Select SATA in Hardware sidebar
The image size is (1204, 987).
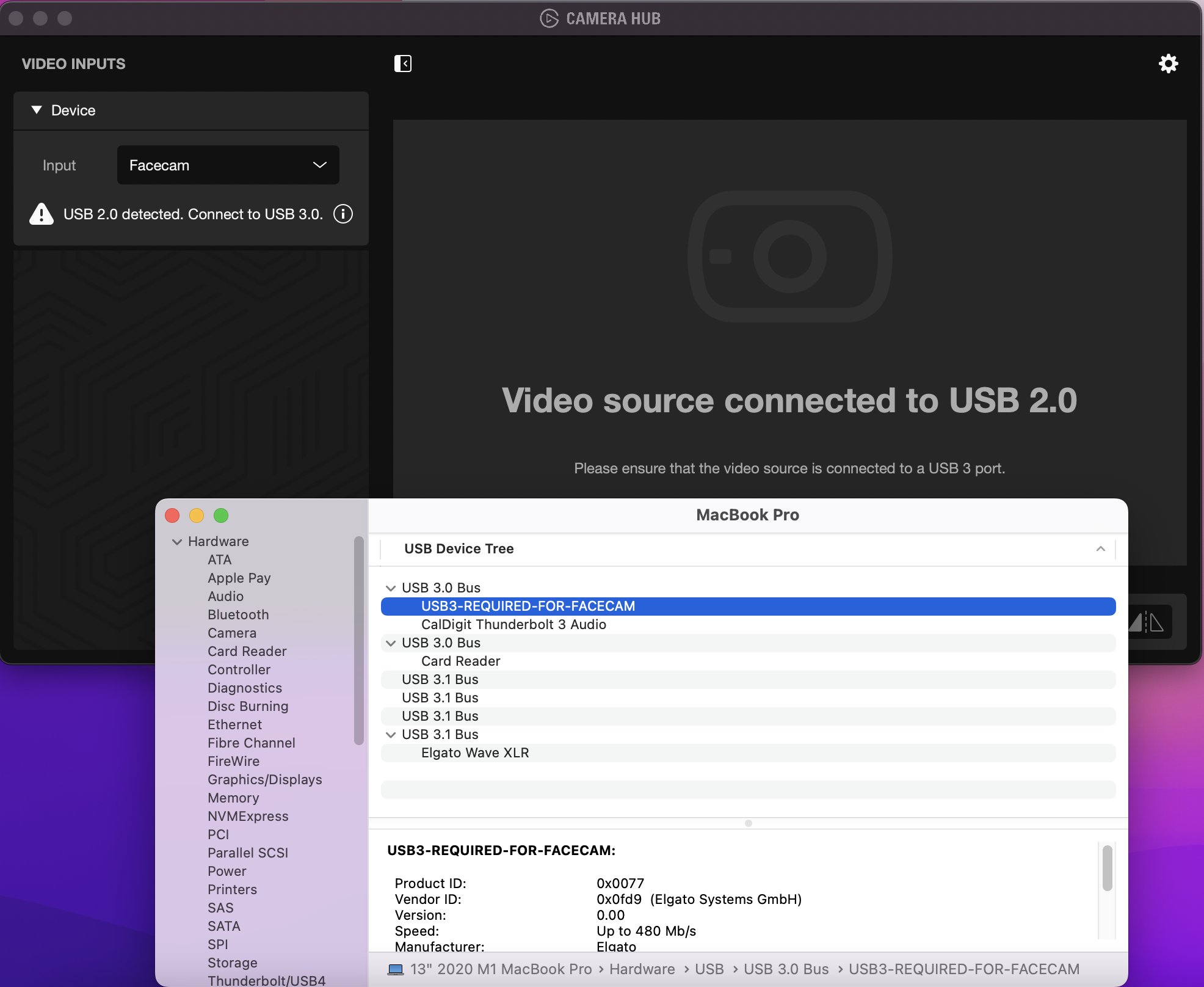(x=223, y=926)
